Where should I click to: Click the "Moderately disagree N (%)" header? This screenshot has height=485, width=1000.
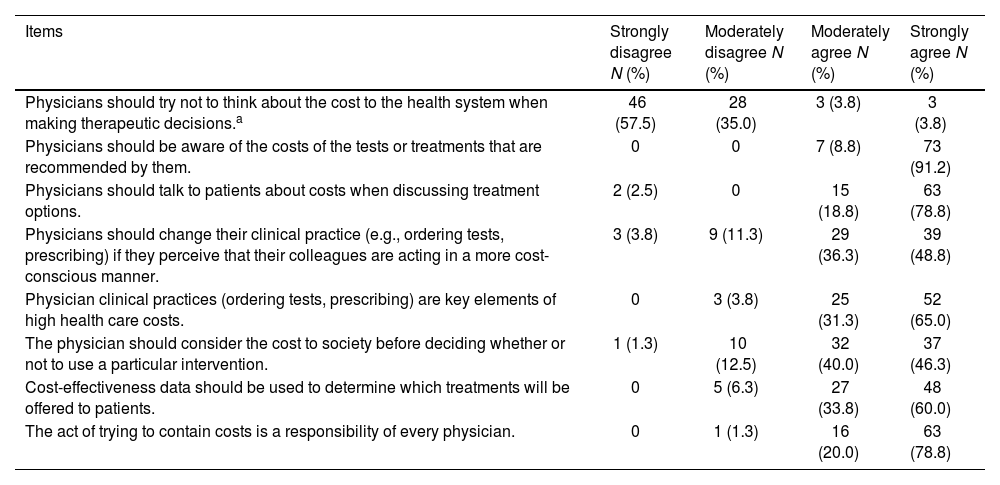point(744,52)
